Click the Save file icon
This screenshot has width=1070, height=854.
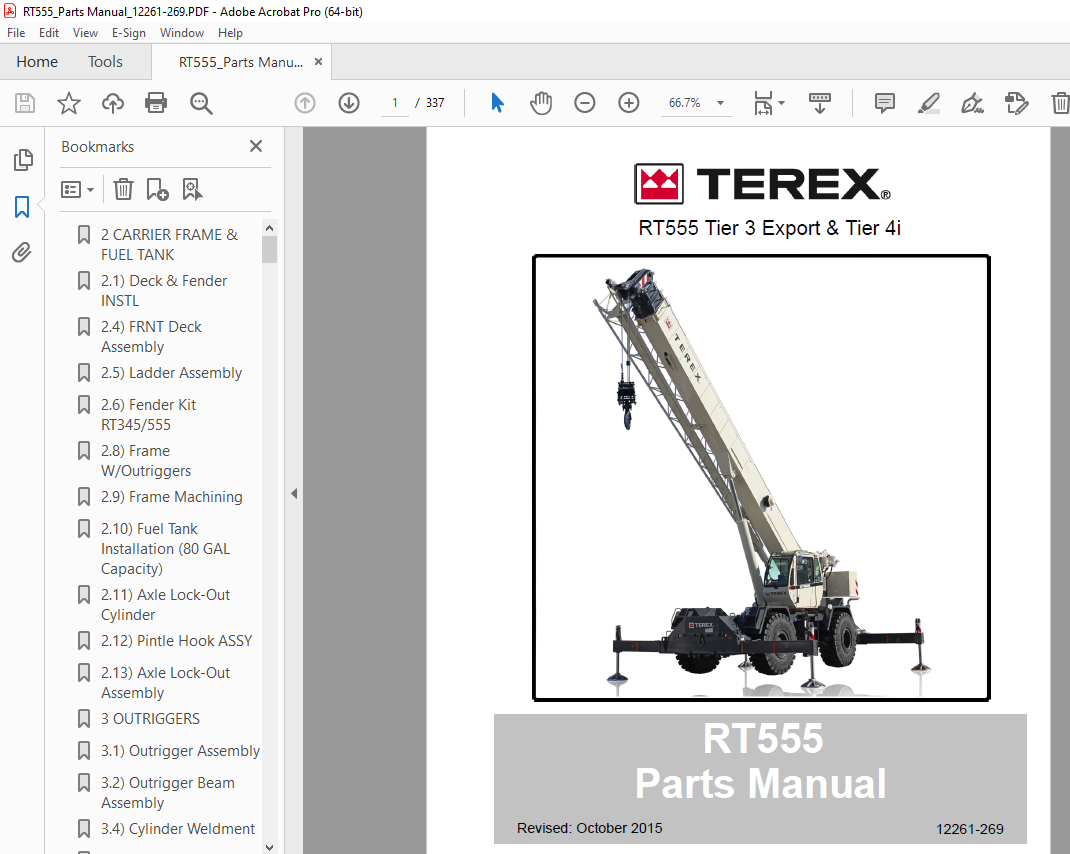click(25, 103)
